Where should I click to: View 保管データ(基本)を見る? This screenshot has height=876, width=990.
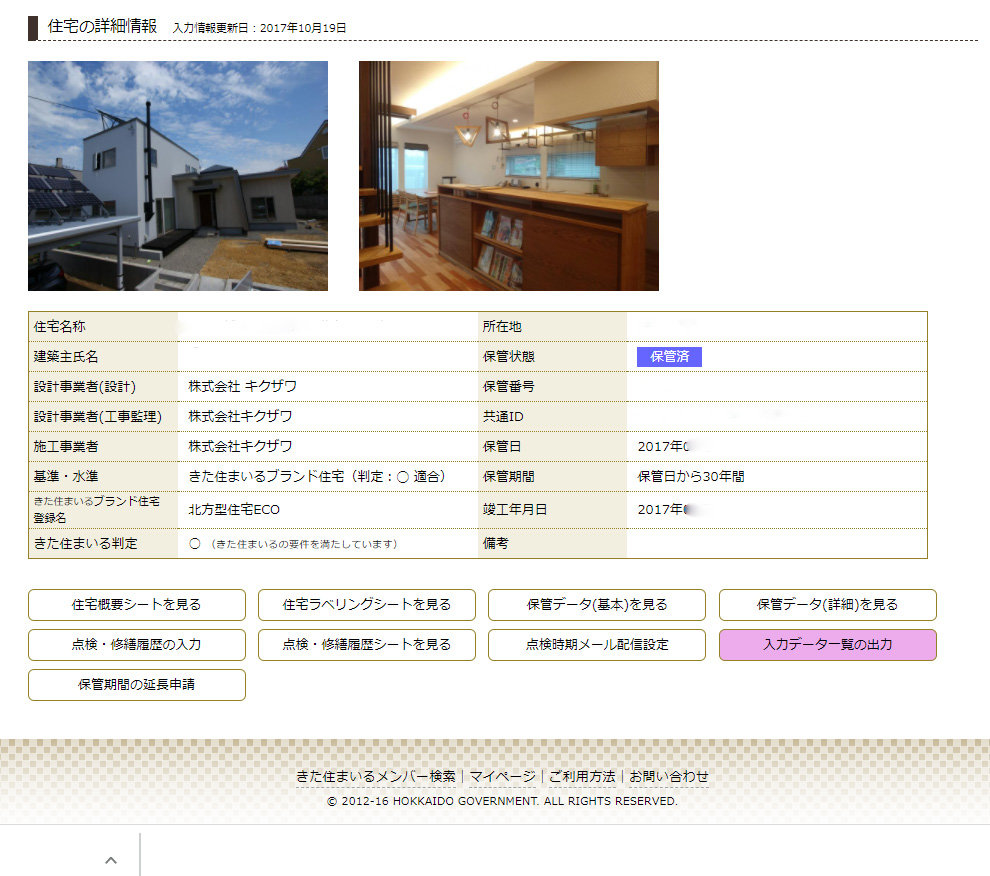597,604
